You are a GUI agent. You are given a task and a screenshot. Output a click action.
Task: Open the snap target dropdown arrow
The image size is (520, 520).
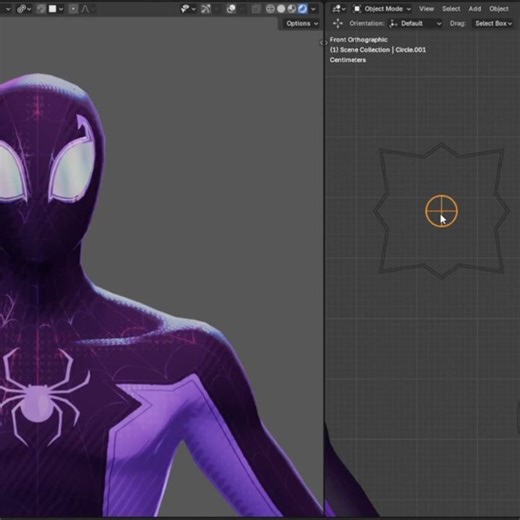(x=61, y=9)
